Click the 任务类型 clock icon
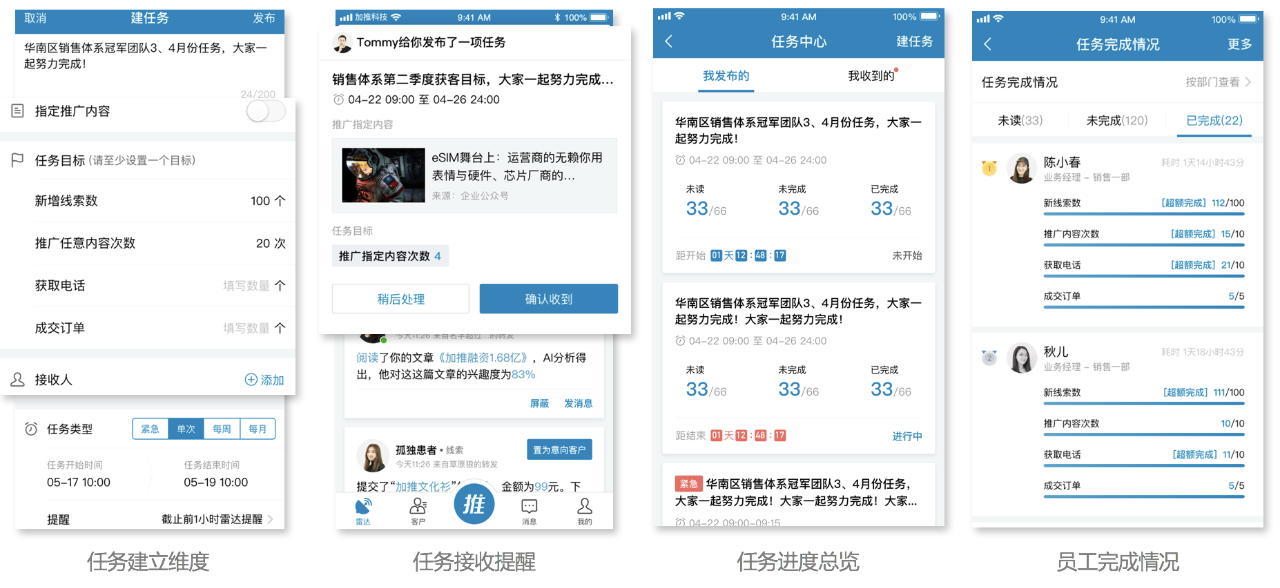 (x=31, y=429)
